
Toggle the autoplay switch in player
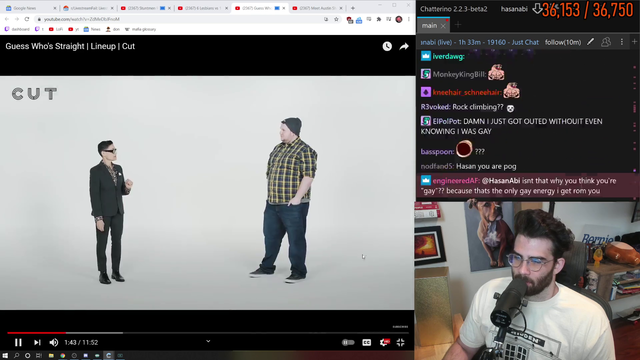[348, 342]
